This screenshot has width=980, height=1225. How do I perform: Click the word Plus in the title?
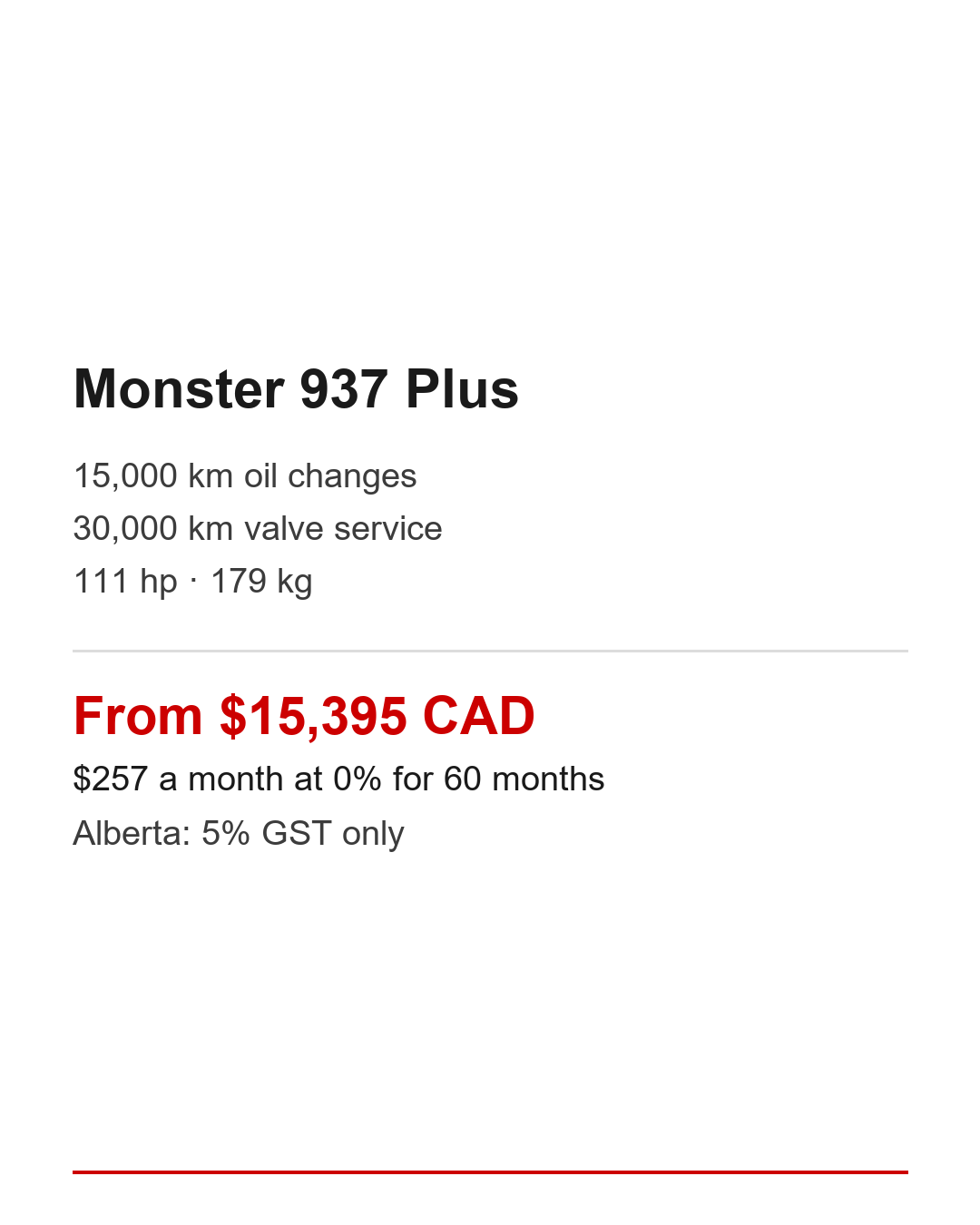coord(462,389)
